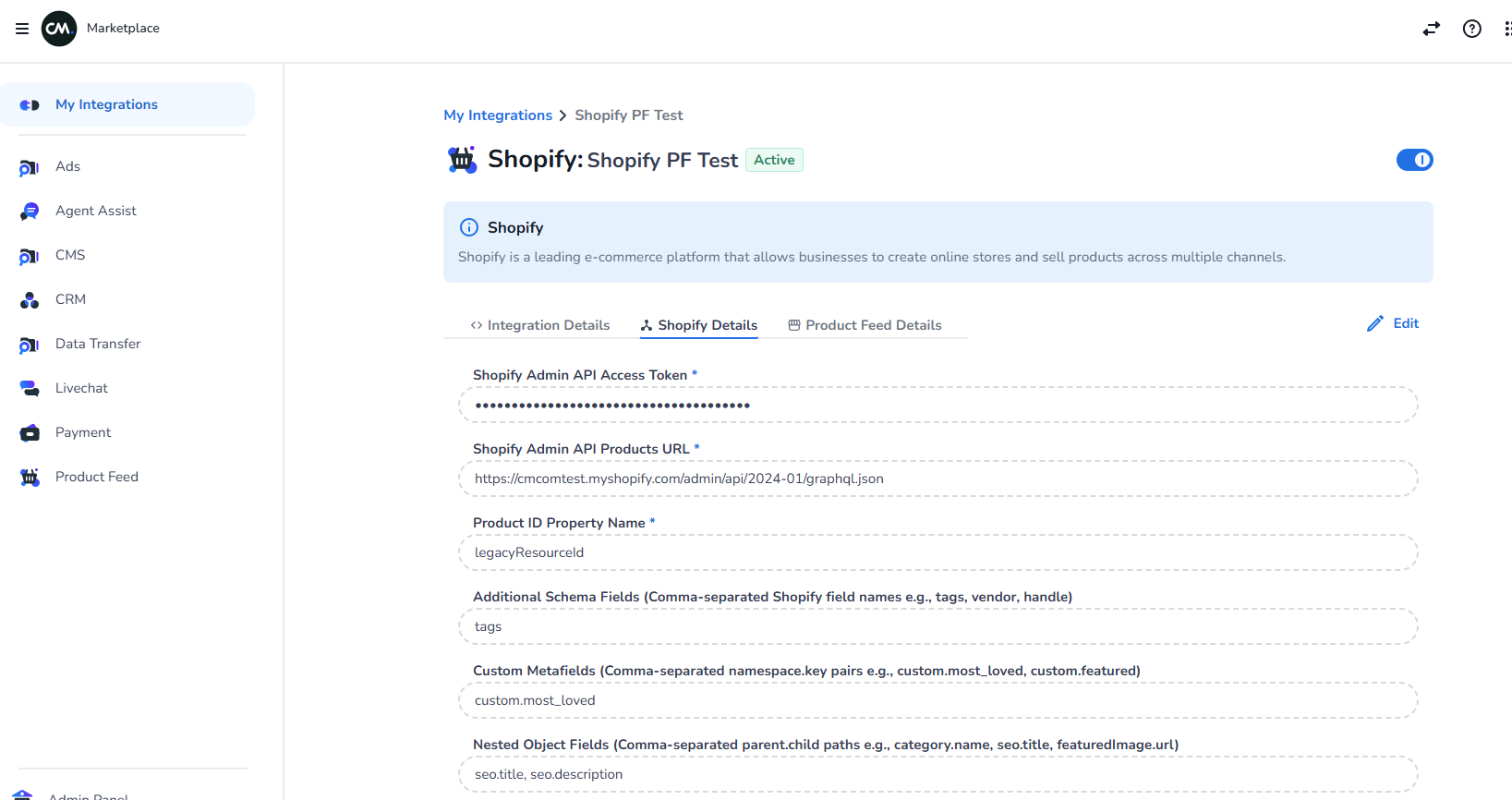Open CRM in the sidebar
This screenshot has height=800, width=1512.
70,299
